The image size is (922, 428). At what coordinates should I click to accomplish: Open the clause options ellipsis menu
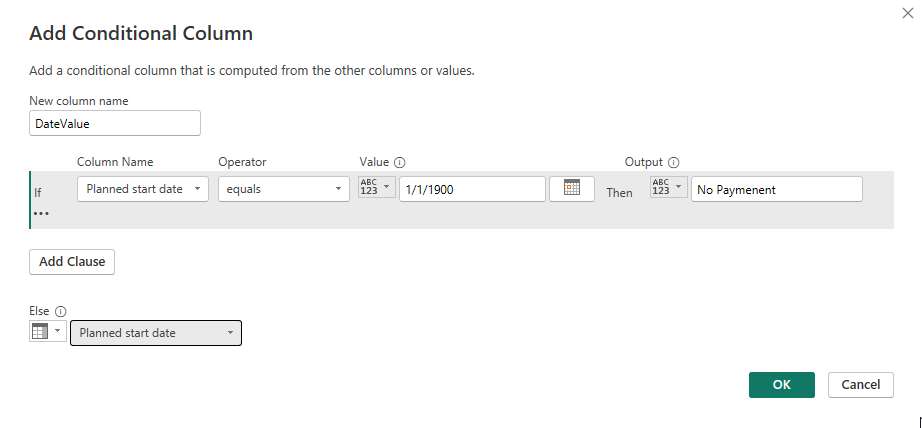(41, 213)
